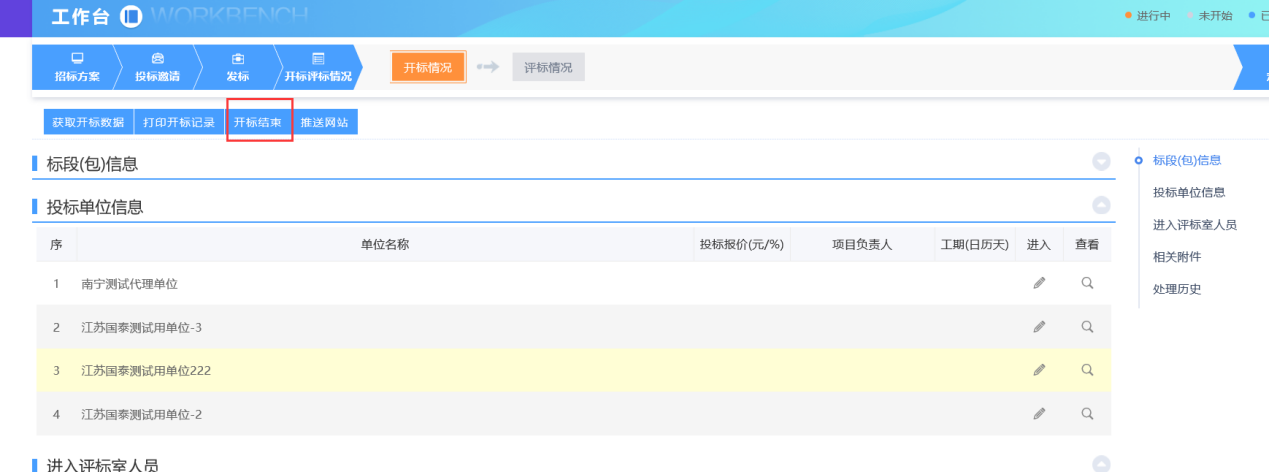The width and height of the screenshot is (1269, 472).
Task: Expand the 标段(包)信息 section arrow
Action: click(x=1101, y=162)
